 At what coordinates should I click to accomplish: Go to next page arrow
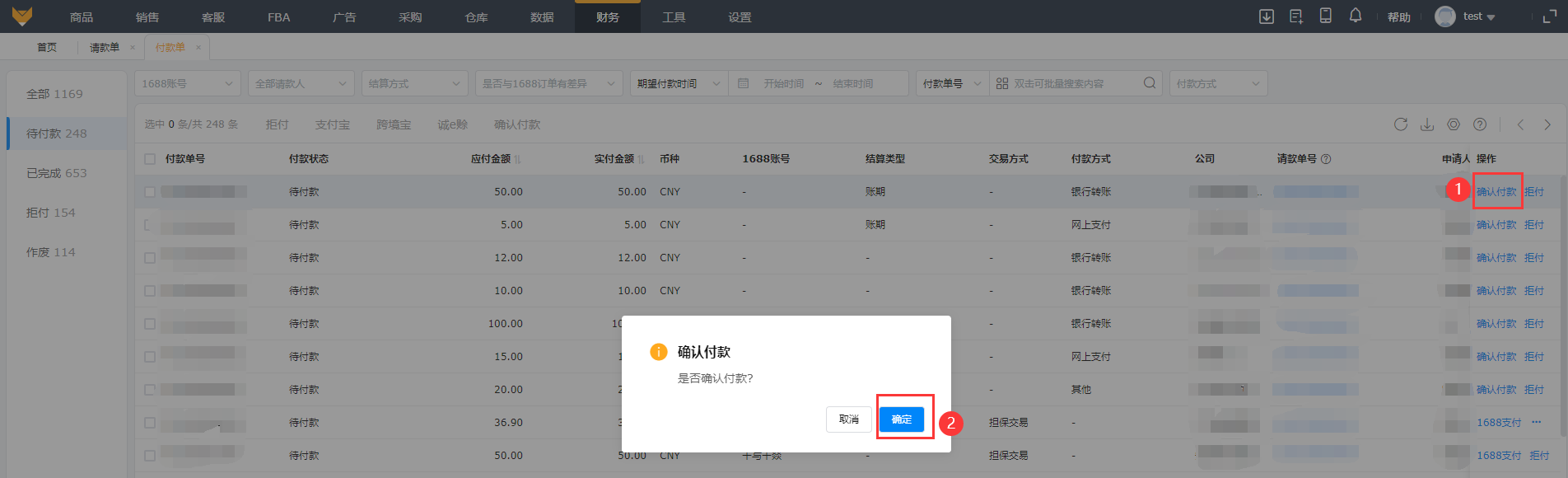click(x=1547, y=124)
